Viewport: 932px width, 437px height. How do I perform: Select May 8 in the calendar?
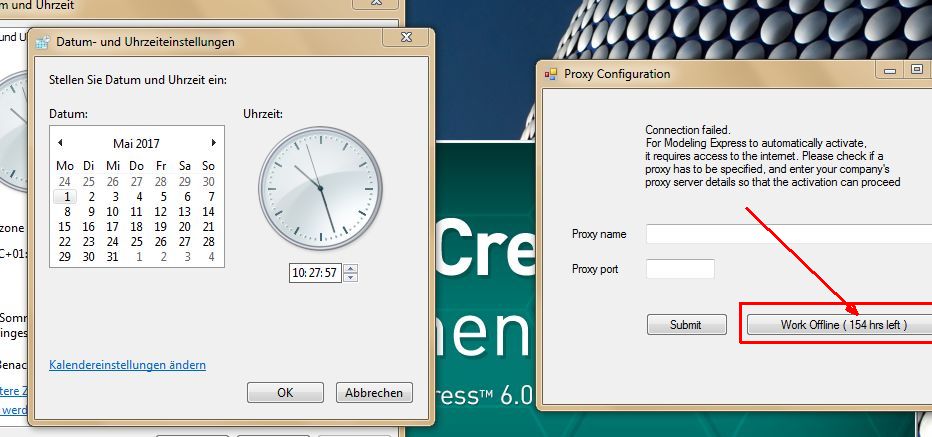point(67,212)
